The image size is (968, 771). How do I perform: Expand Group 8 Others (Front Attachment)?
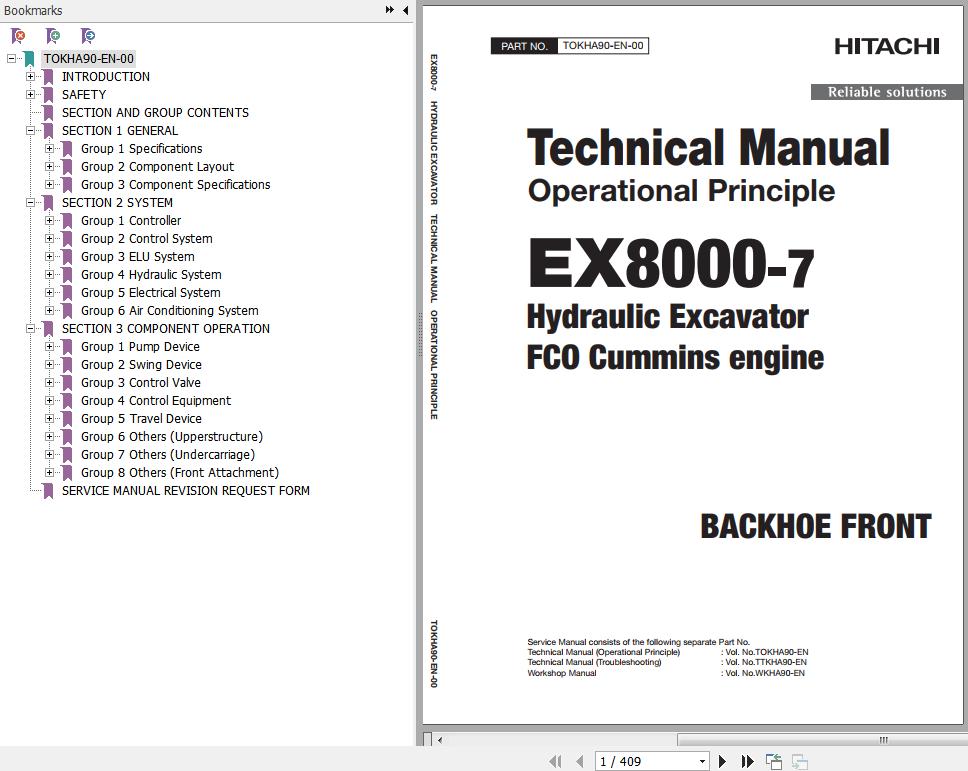(49, 473)
